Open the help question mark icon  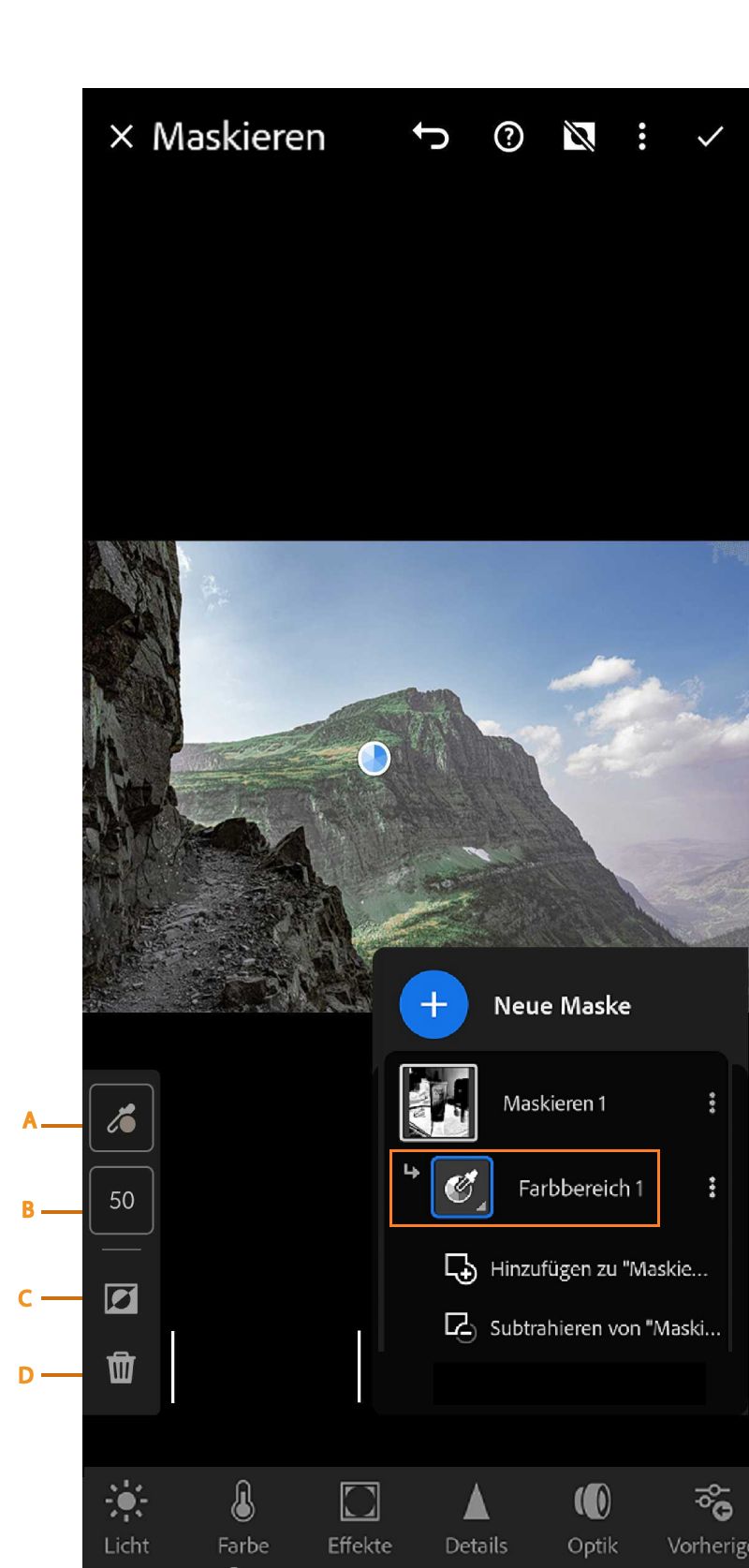tap(508, 138)
